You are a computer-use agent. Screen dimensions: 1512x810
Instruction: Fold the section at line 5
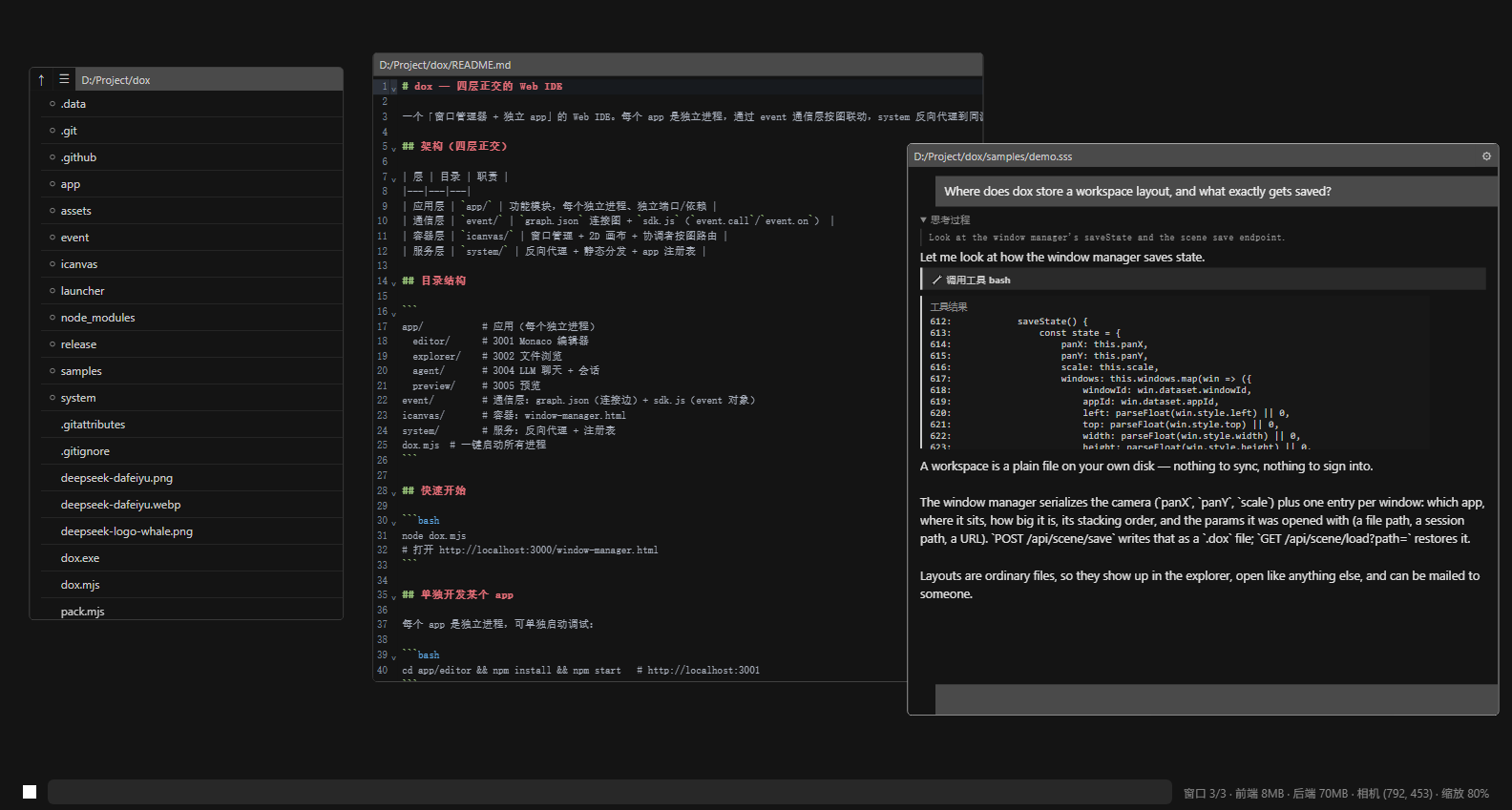click(393, 148)
